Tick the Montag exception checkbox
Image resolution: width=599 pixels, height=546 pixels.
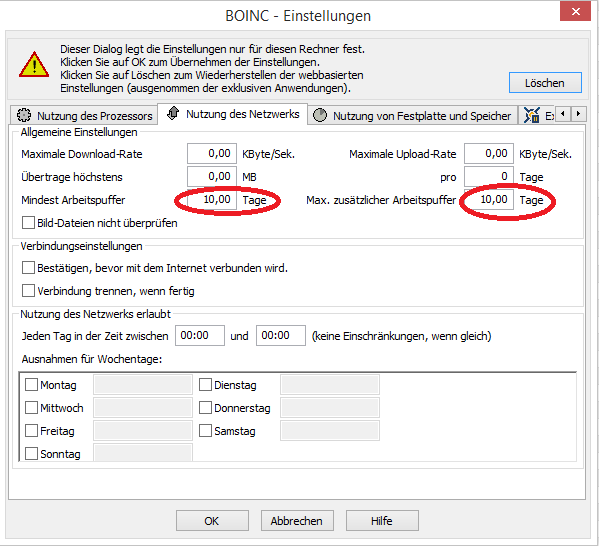tap(31, 384)
